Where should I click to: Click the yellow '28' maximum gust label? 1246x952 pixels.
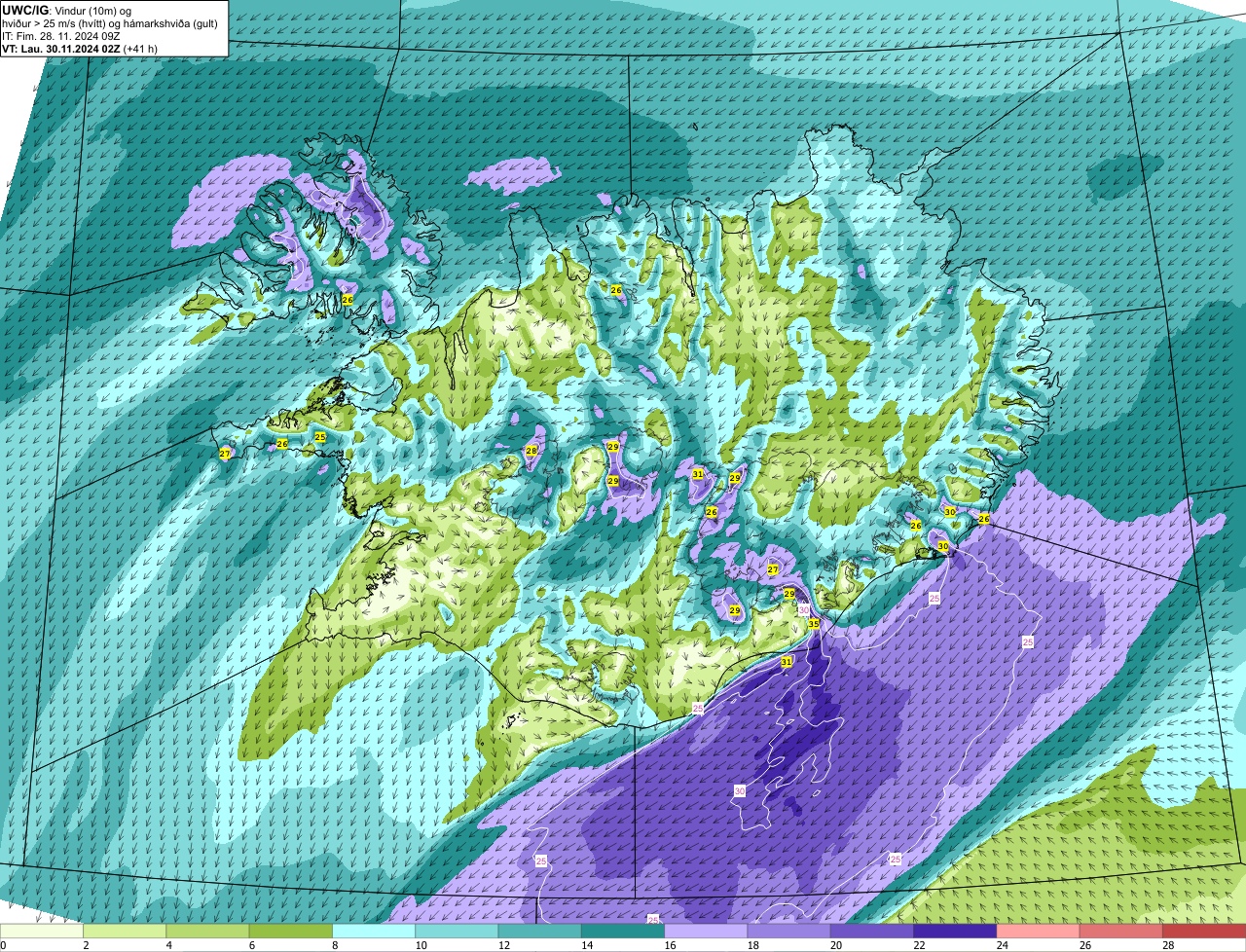tap(531, 451)
